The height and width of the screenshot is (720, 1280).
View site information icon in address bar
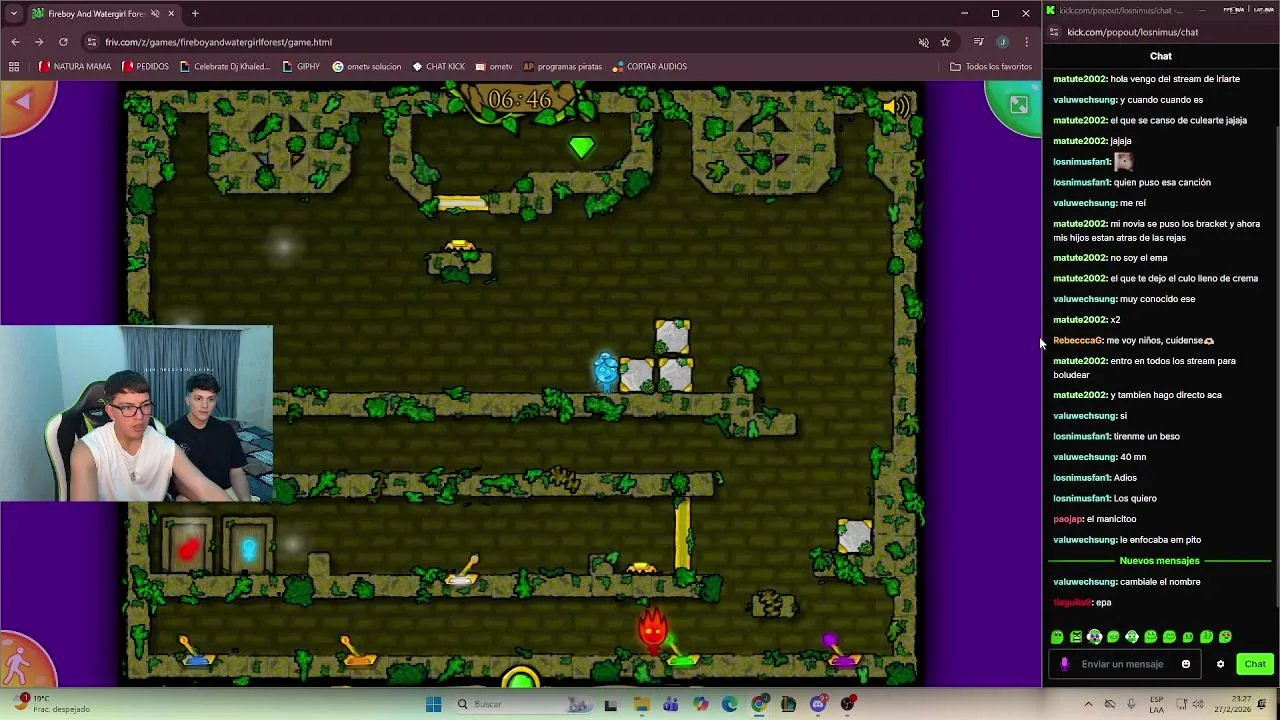92,42
